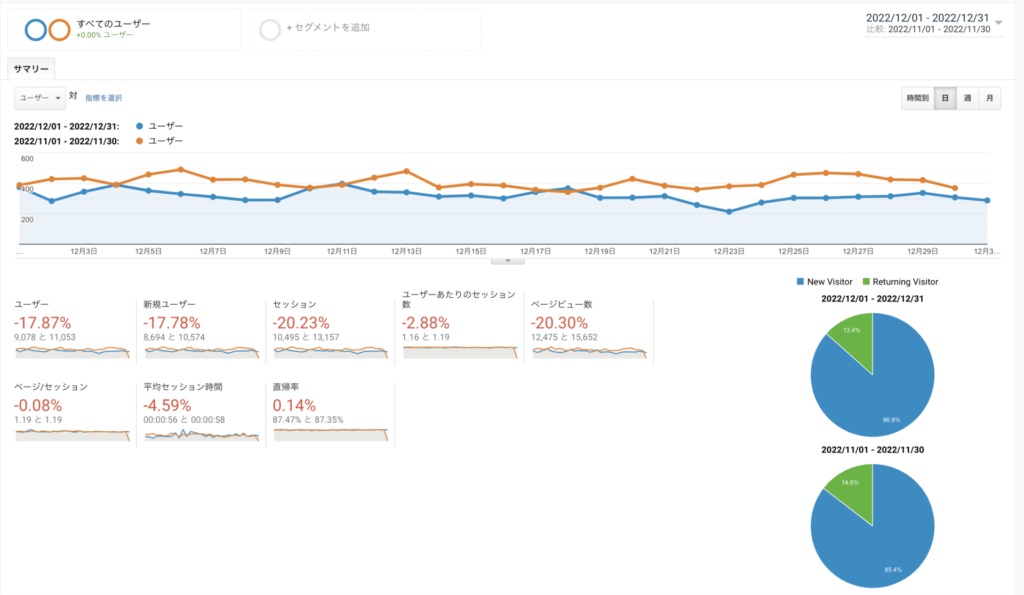
Task: Click the 9,078 と 11,053 users comparison value
Action: coord(45,338)
